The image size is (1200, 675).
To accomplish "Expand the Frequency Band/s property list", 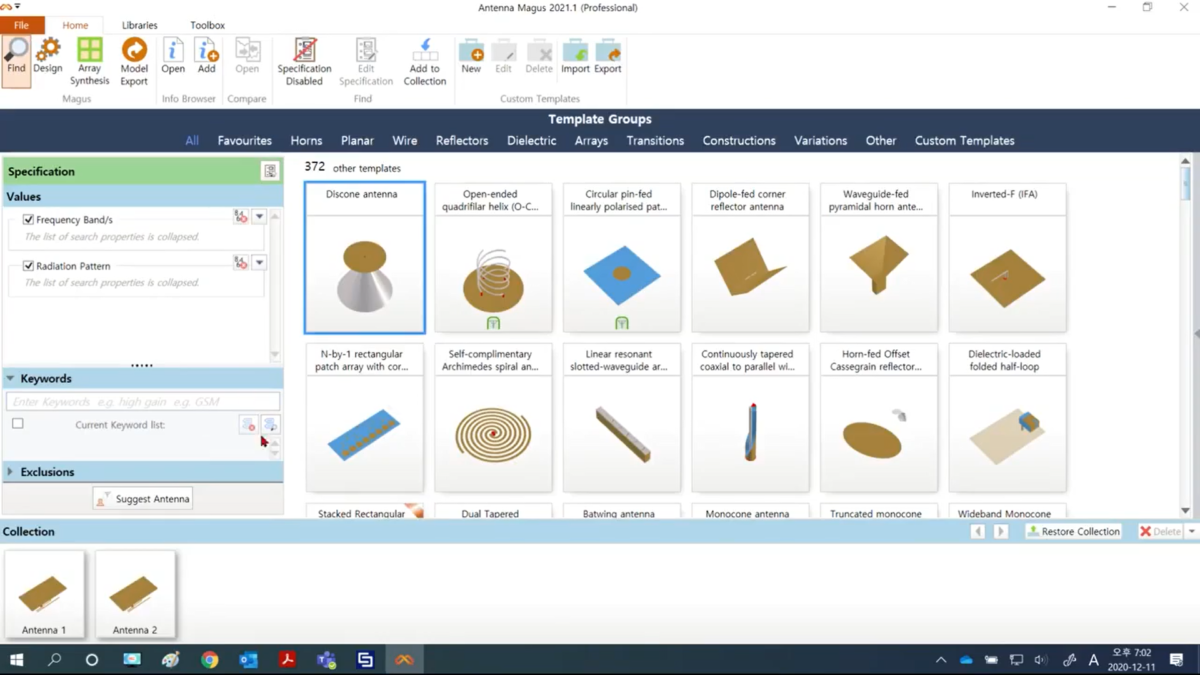I will 259,217.
